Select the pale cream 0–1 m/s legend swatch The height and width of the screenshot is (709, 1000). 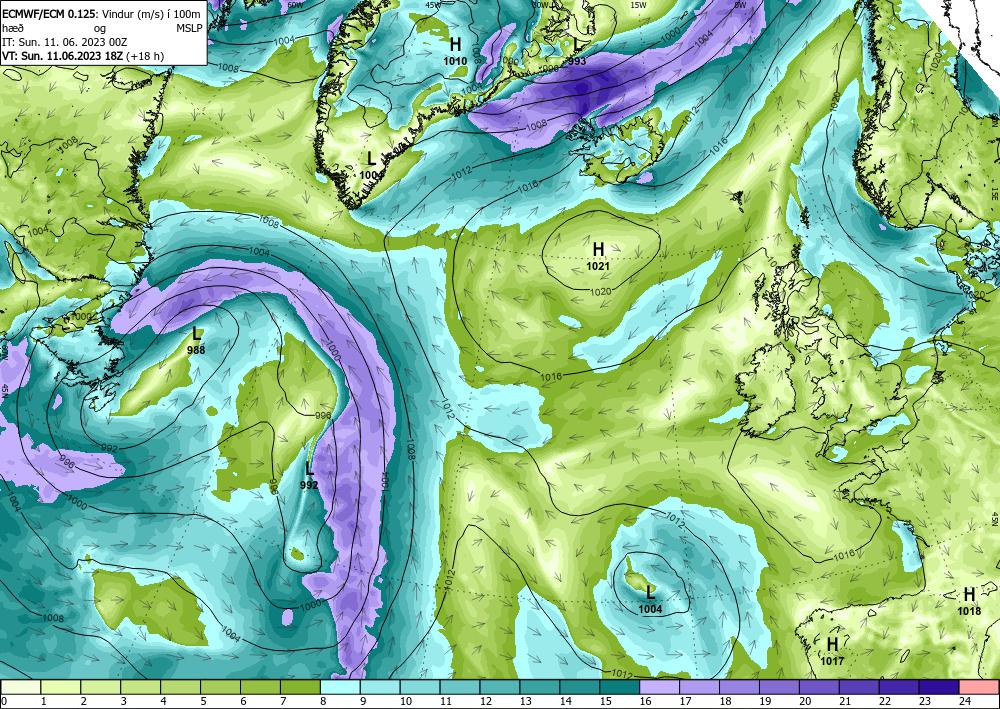pyautogui.click(x=21, y=687)
